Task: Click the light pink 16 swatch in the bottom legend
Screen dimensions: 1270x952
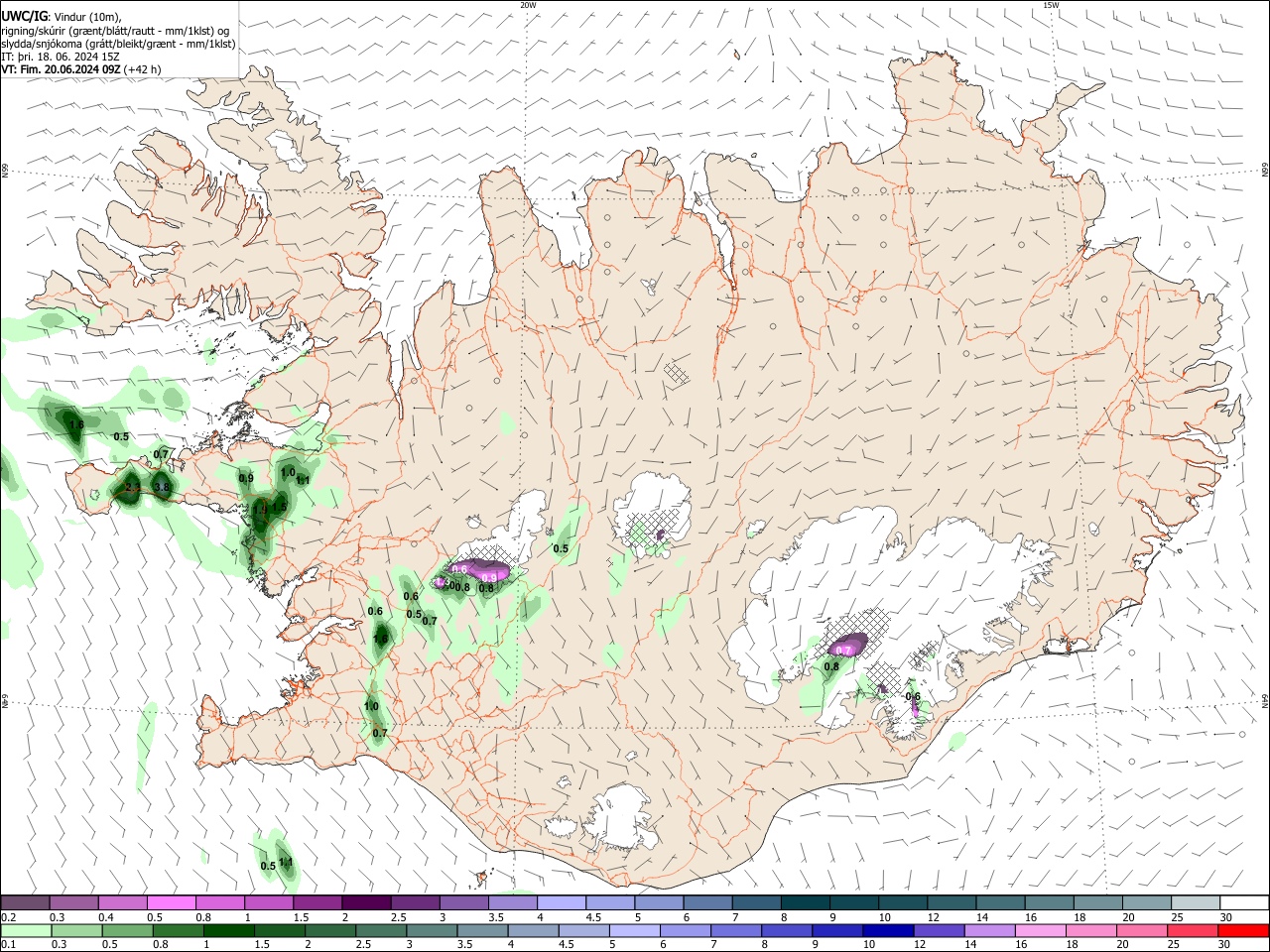Action: coord(1041,930)
